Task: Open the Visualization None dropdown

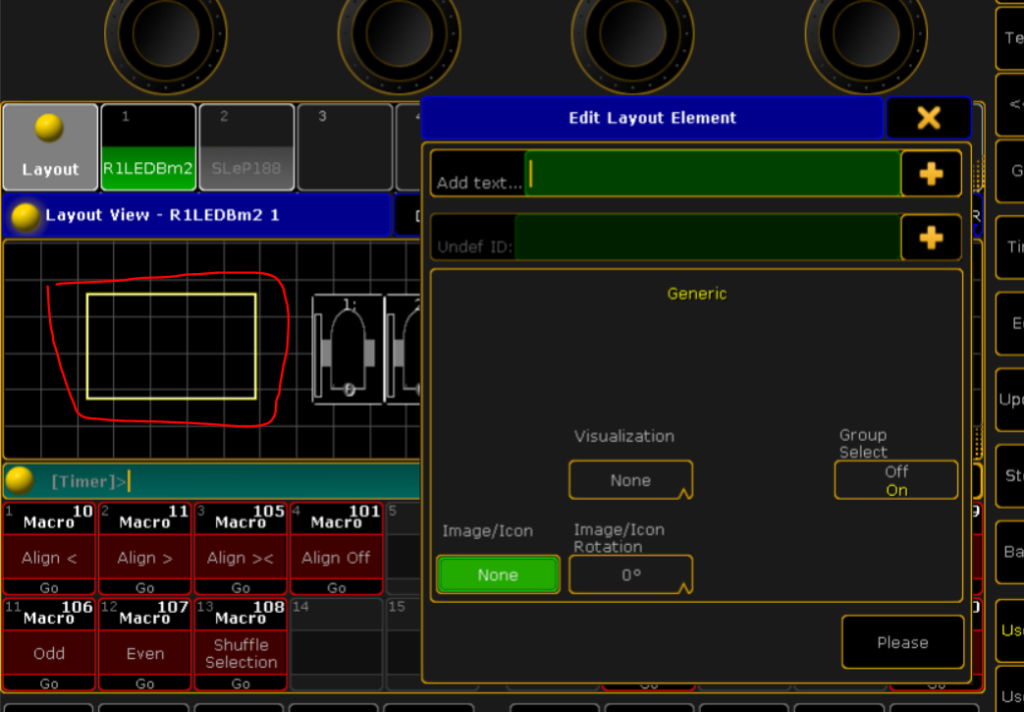Action: [630, 480]
